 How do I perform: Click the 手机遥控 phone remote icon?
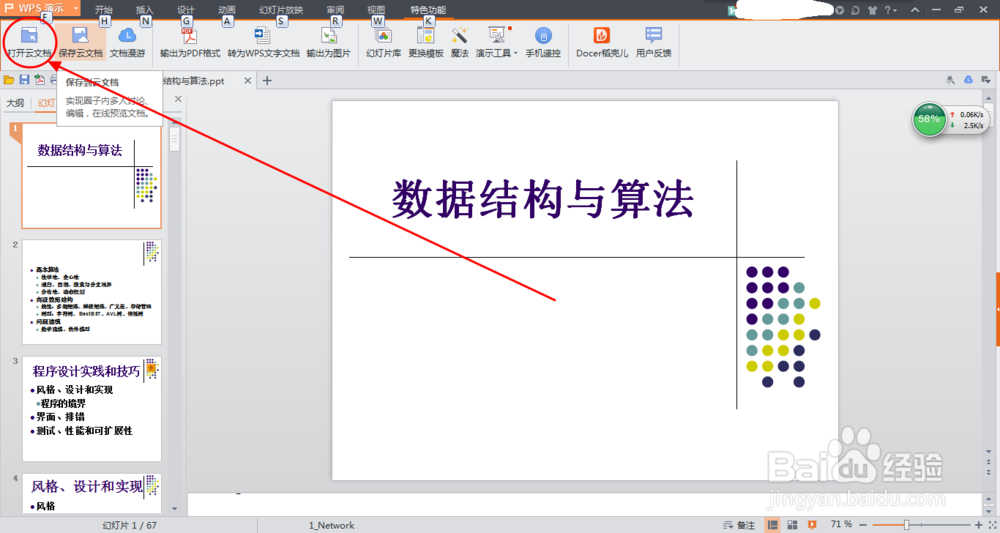[x=543, y=35]
